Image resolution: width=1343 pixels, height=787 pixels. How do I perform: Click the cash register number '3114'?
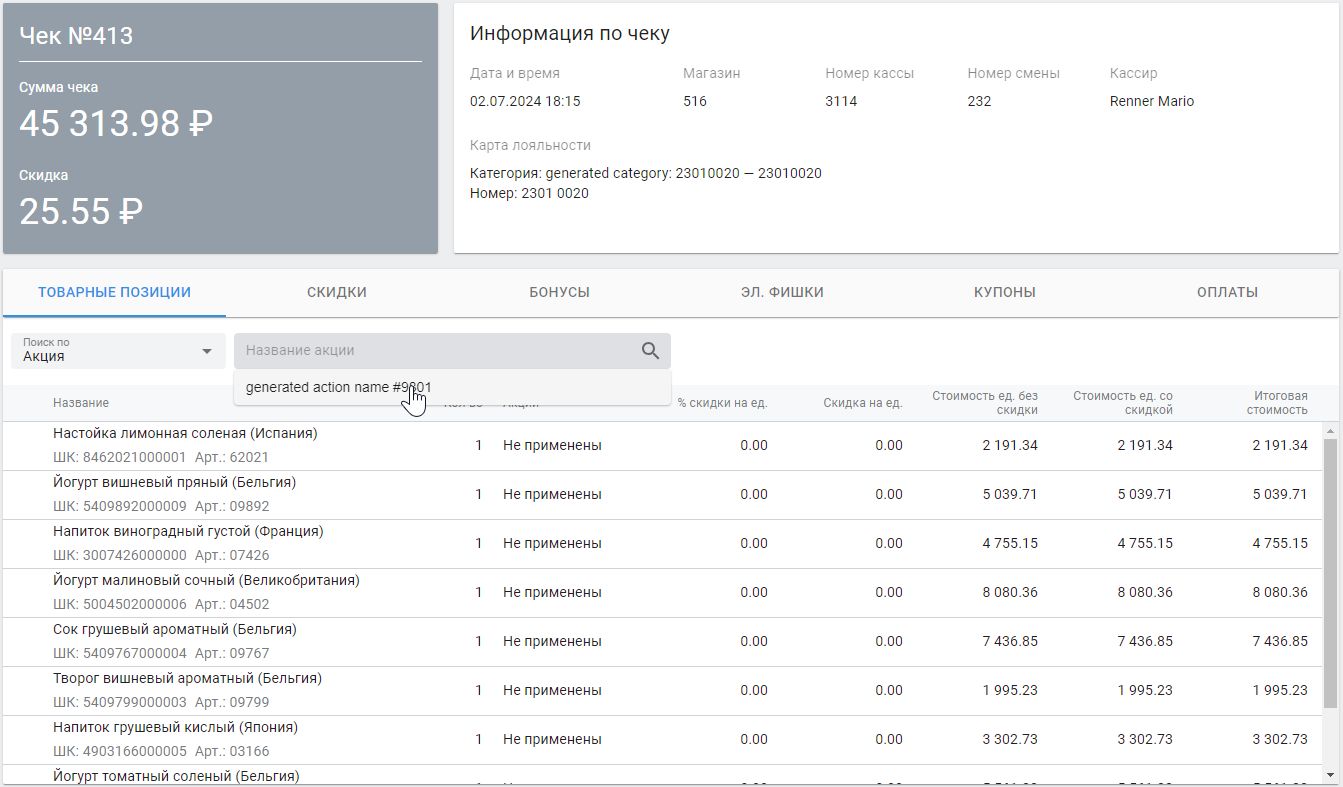[x=841, y=101]
